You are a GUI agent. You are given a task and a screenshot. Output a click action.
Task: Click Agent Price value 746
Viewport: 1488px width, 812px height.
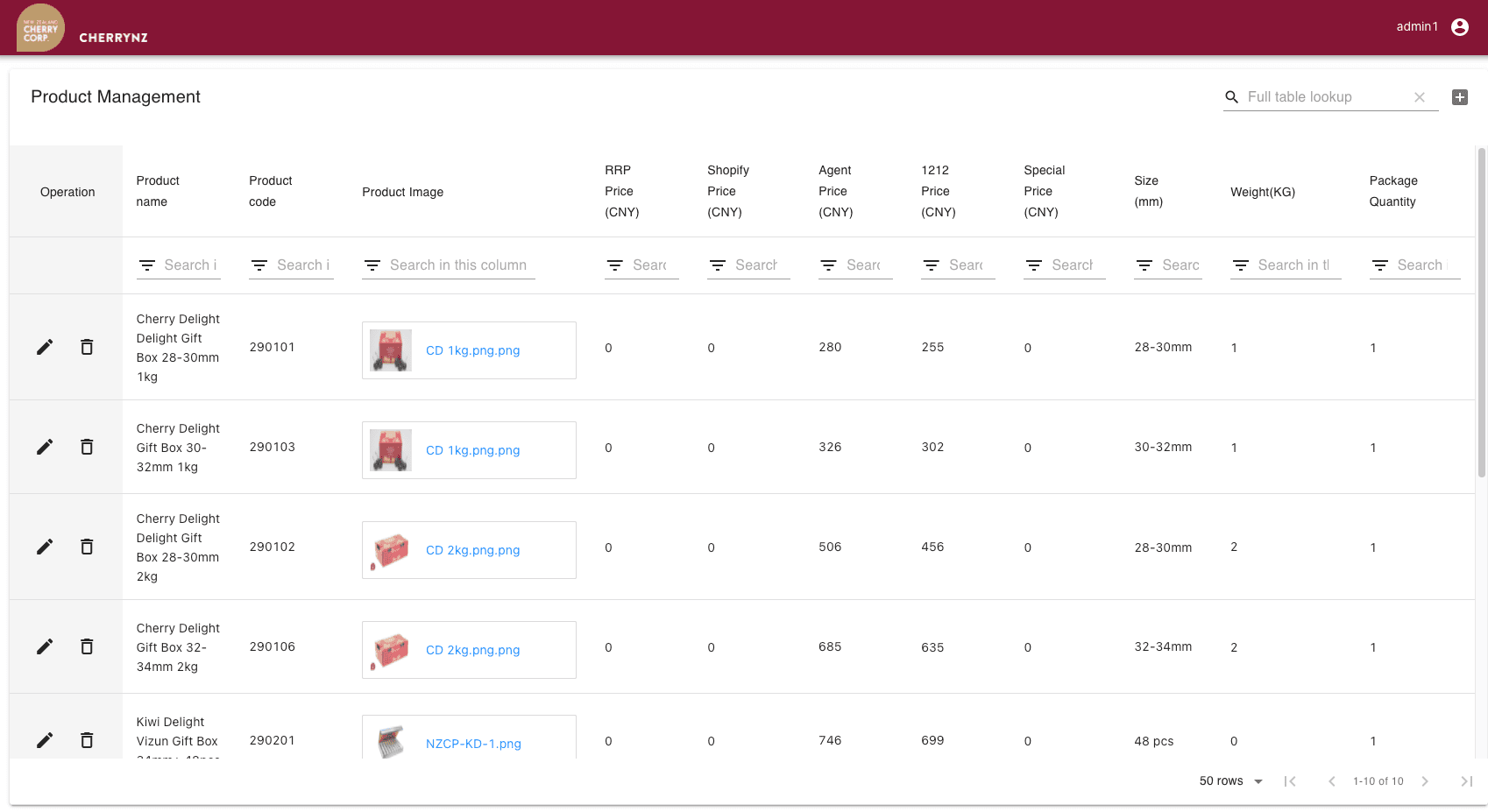tap(830, 740)
